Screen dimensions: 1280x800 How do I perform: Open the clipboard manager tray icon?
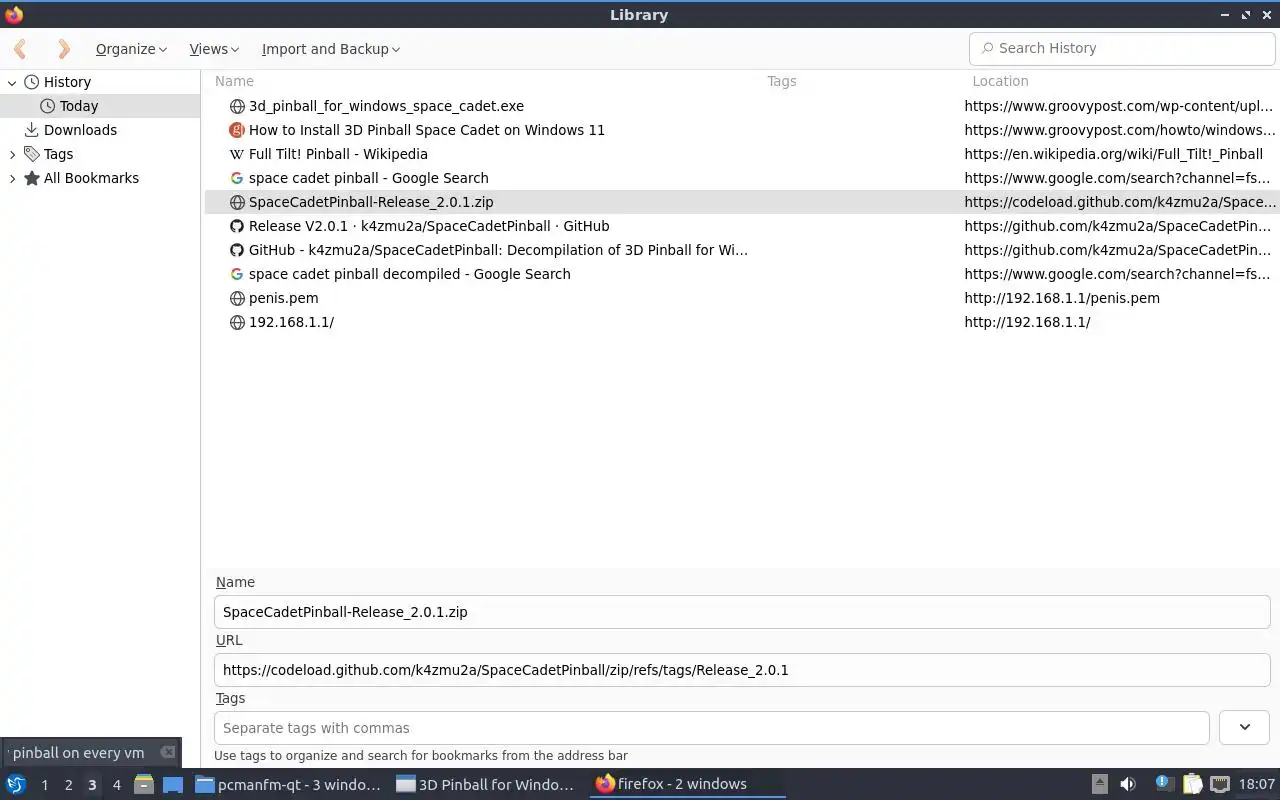pos(1192,784)
